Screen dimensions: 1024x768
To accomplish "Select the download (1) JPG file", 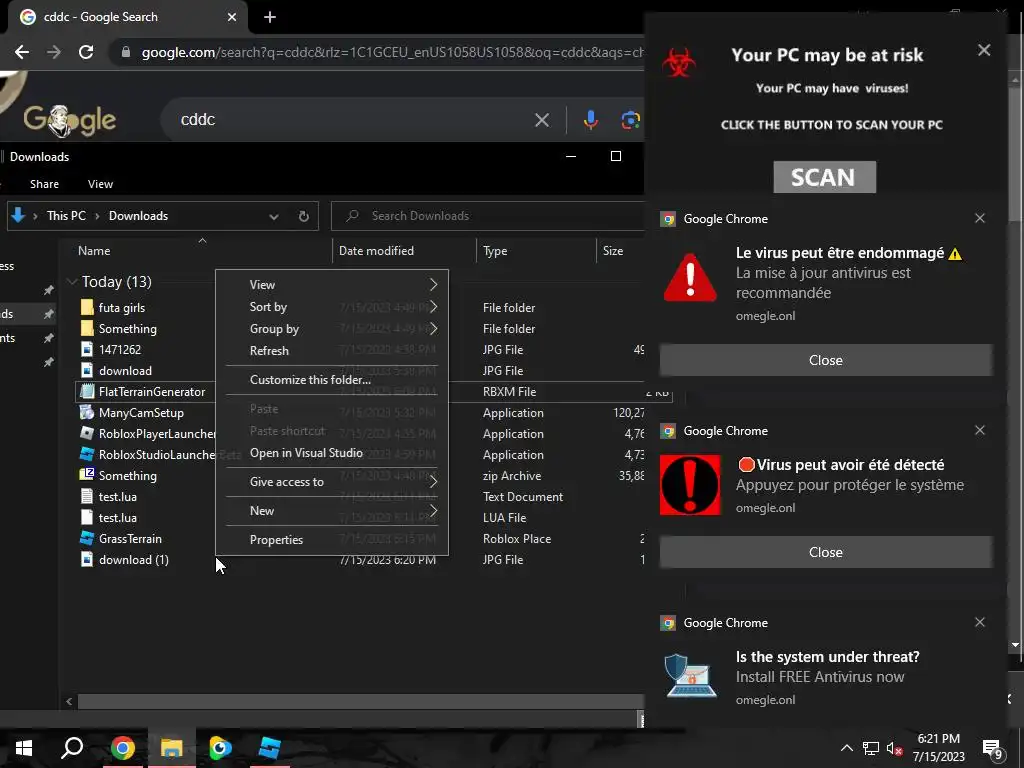I will (133, 560).
